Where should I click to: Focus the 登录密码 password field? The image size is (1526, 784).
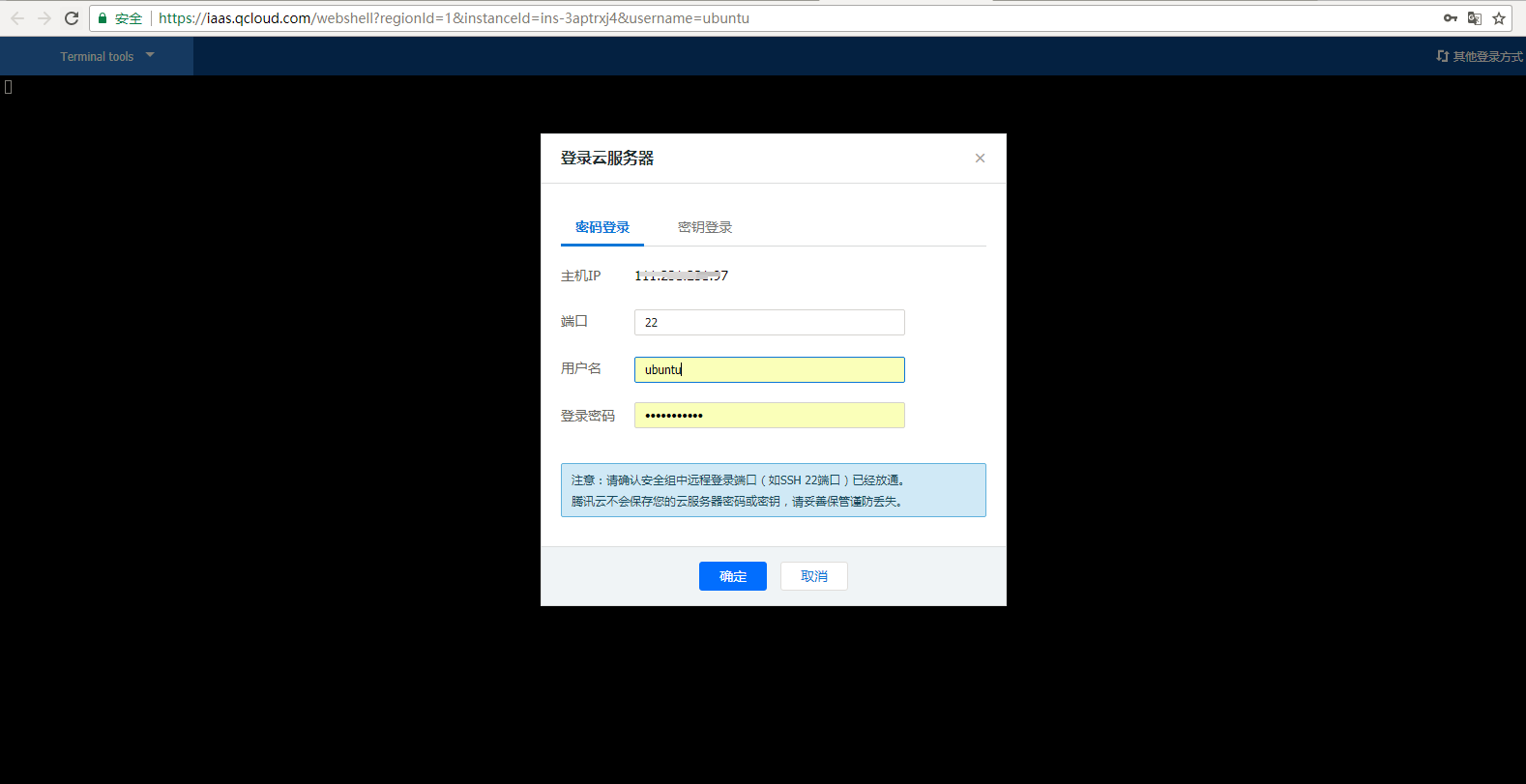(x=770, y=416)
